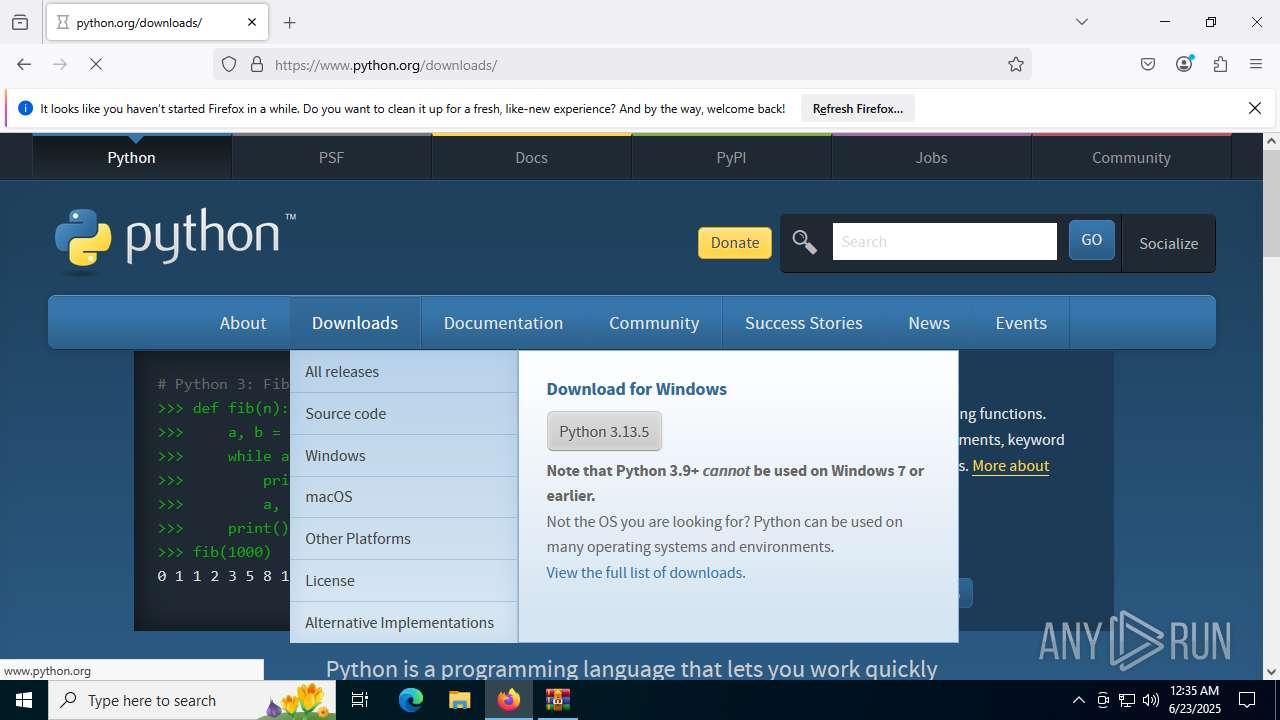Click the volume speaker tray icon
1280x720 pixels.
tap(1151, 700)
